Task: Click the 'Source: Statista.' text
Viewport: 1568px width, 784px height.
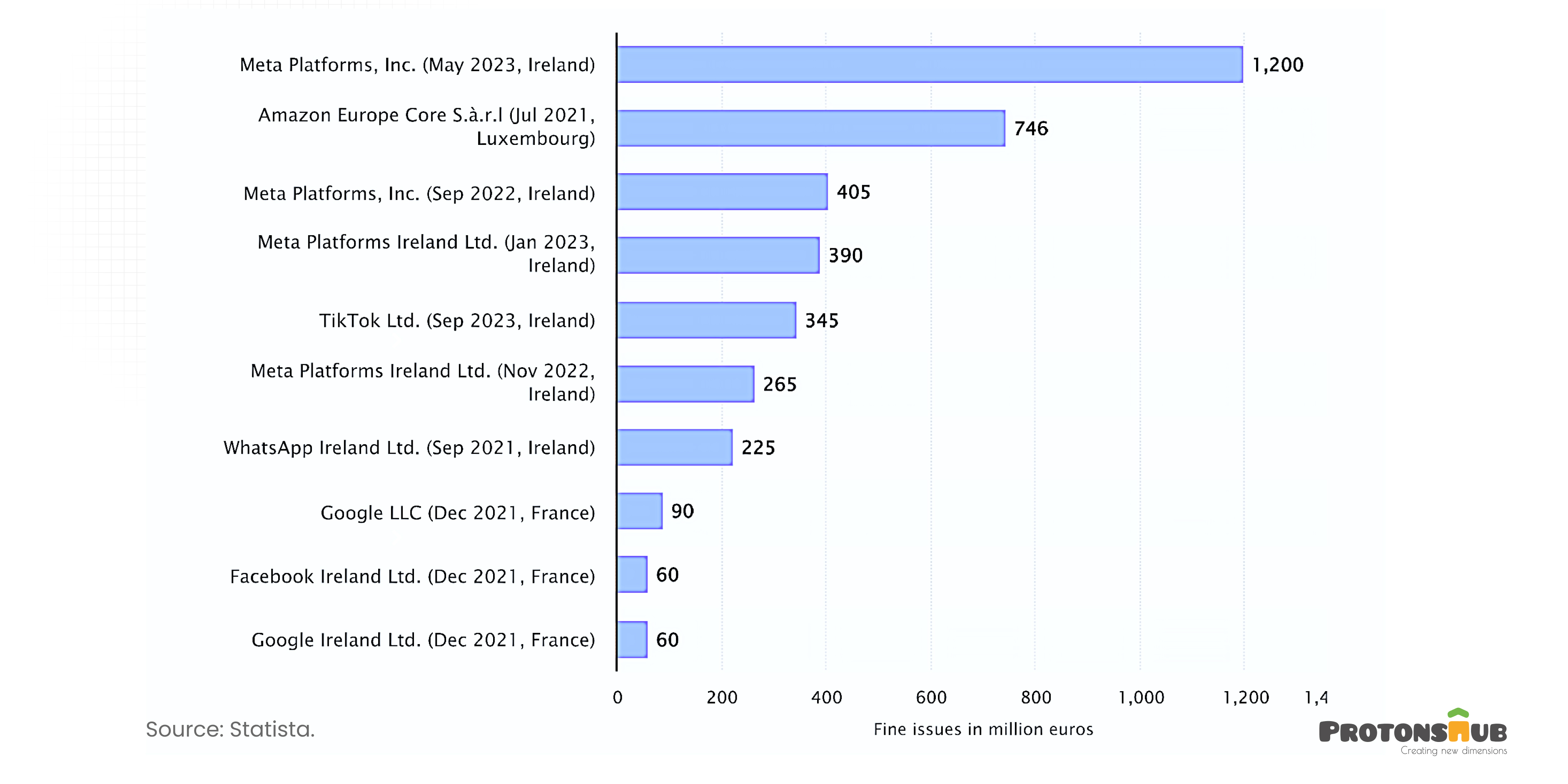Action: pyautogui.click(x=230, y=729)
